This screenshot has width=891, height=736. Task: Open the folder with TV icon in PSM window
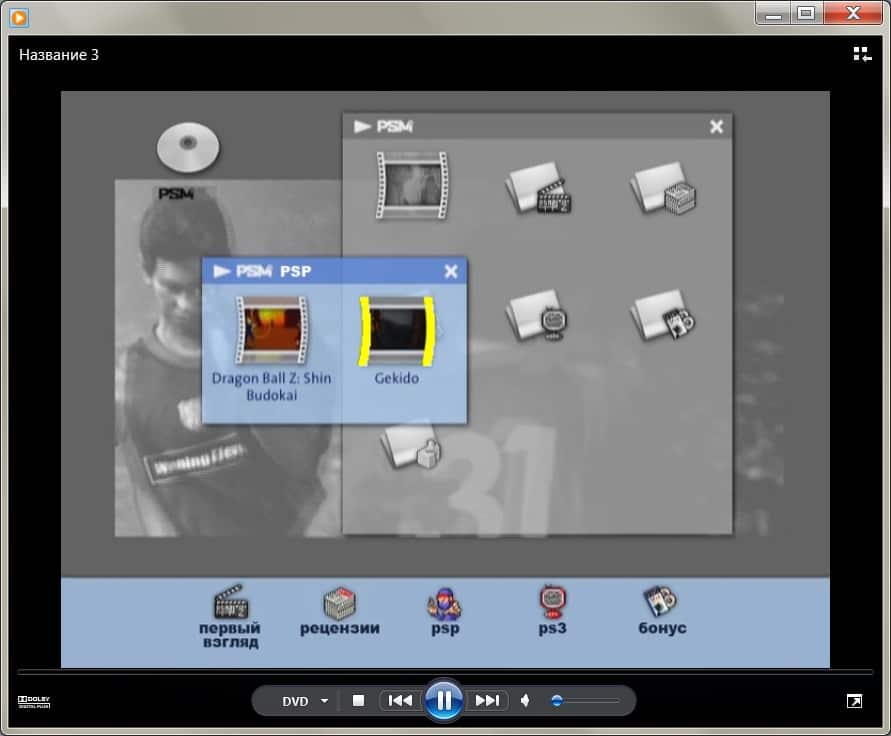(537, 315)
